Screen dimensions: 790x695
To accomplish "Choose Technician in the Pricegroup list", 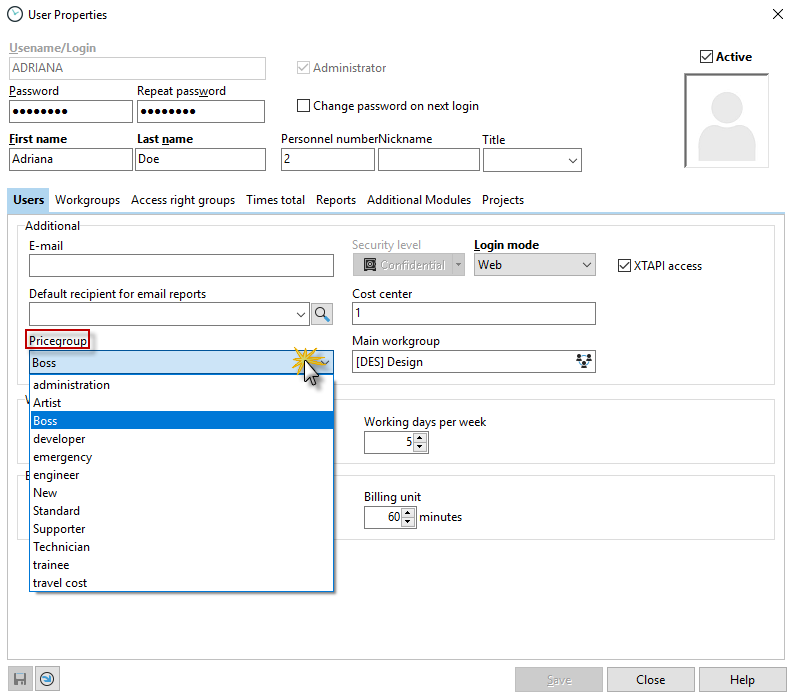I will pos(61,547).
